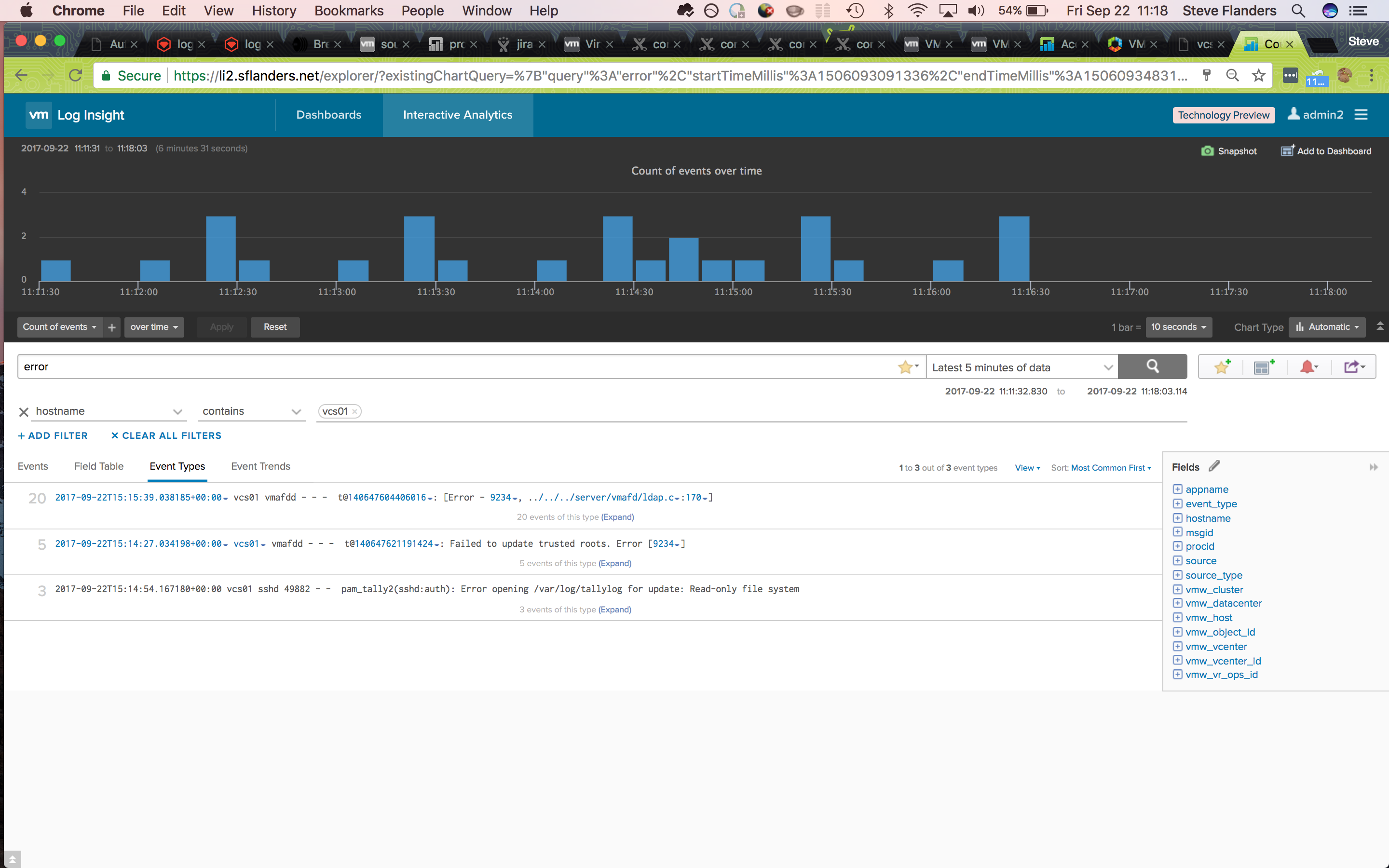Open the Dashboards tab
1389x868 pixels.
click(x=328, y=115)
